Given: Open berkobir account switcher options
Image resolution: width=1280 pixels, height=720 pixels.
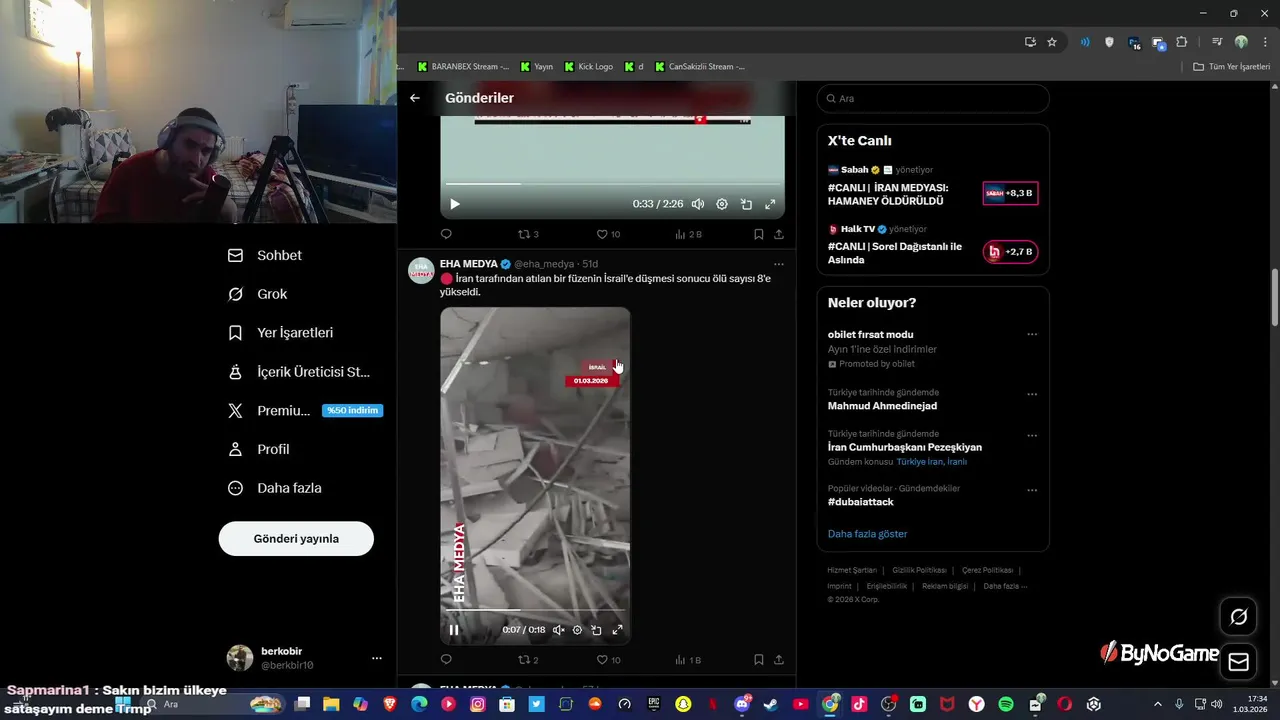Looking at the screenshot, I should pos(376,658).
